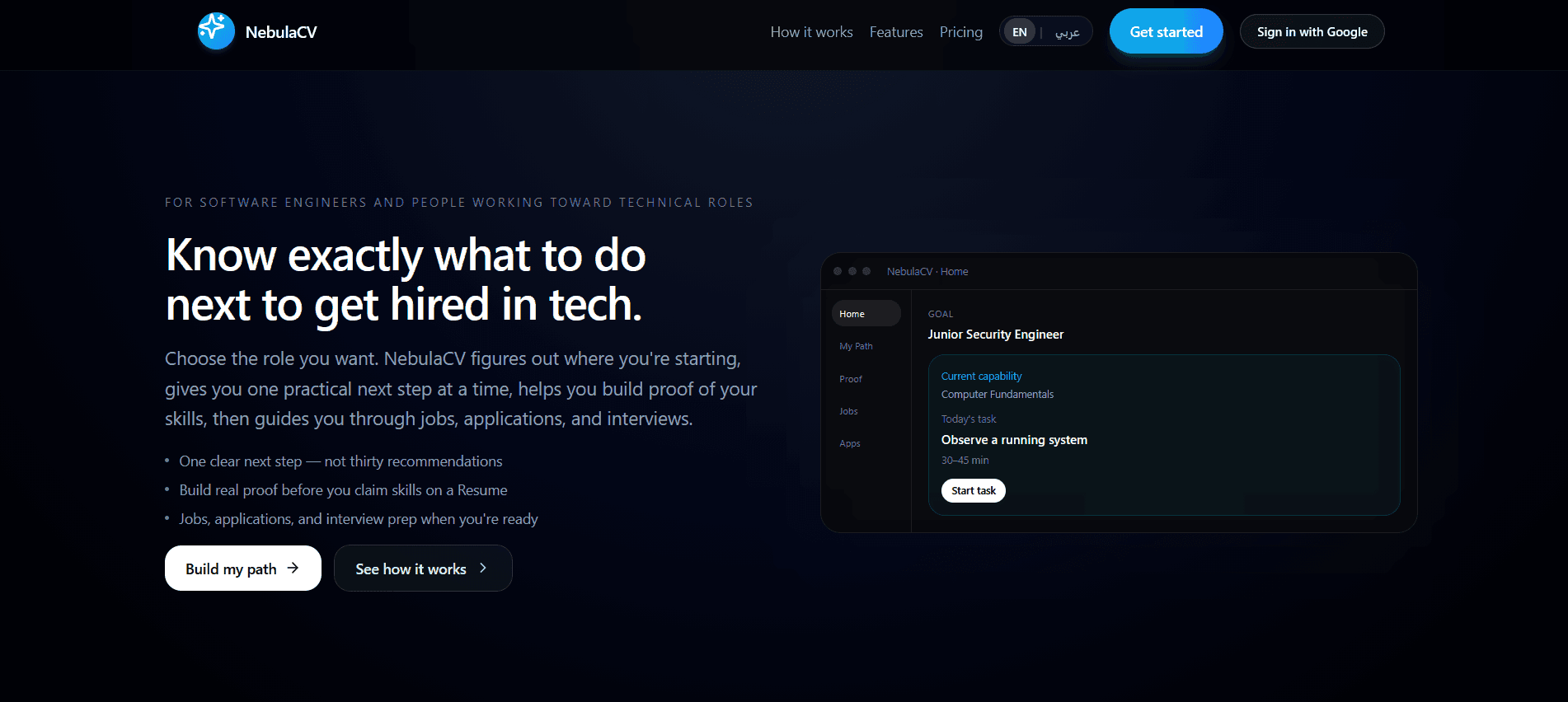Viewport: 1568px width, 702px height.
Task: Select Home in the preview sidebar
Action: (x=866, y=314)
